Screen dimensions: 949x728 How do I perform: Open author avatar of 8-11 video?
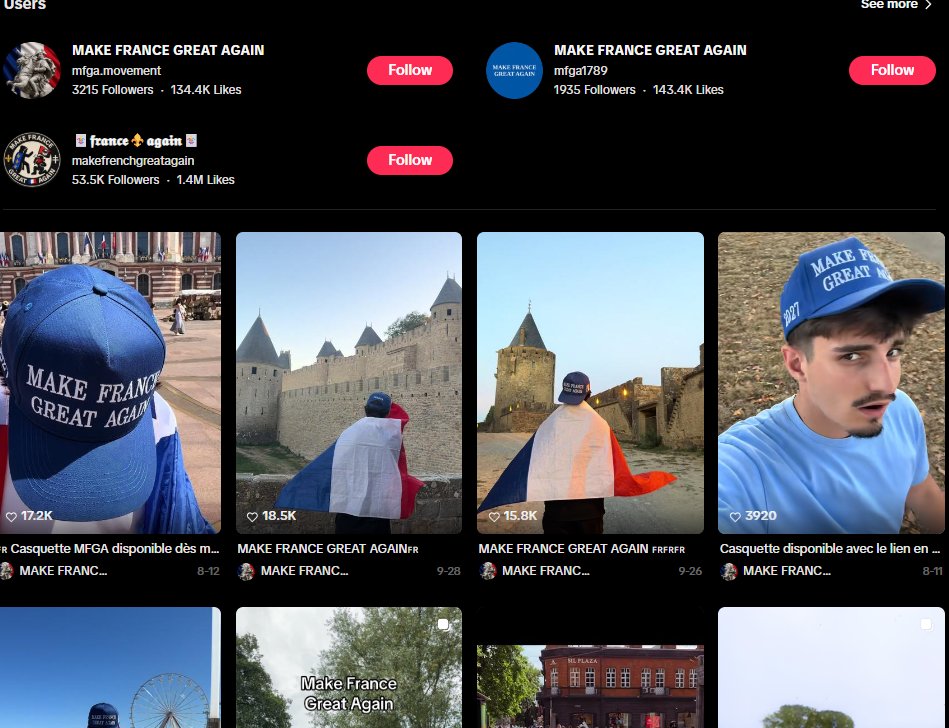(x=728, y=571)
